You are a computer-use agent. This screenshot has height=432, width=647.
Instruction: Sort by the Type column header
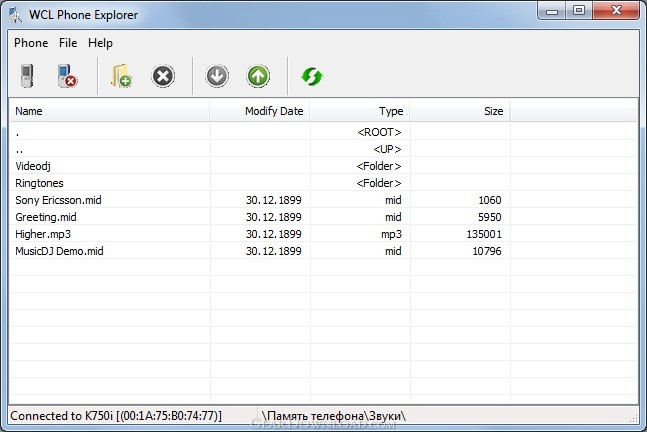359,111
